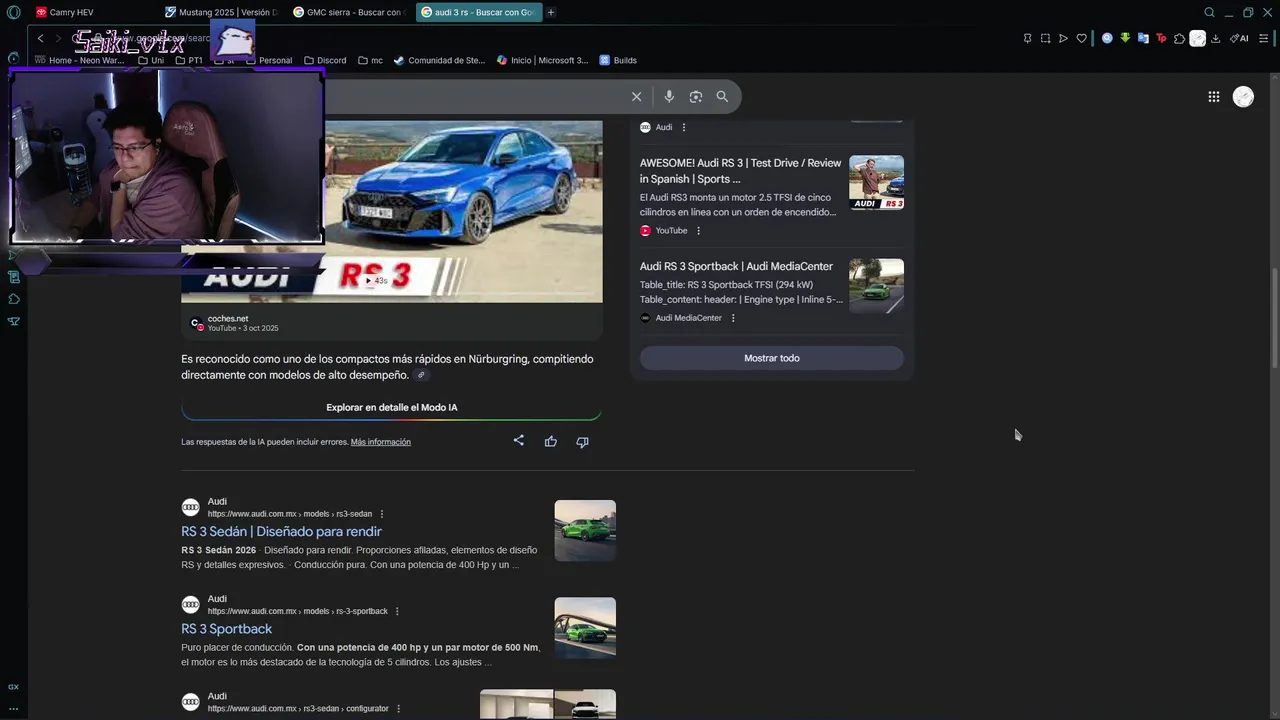The width and height of the screenshot is (1280, 720).
Task: Click the RS 3 Sportback result thumbnail
Action: tap(585, 628)
